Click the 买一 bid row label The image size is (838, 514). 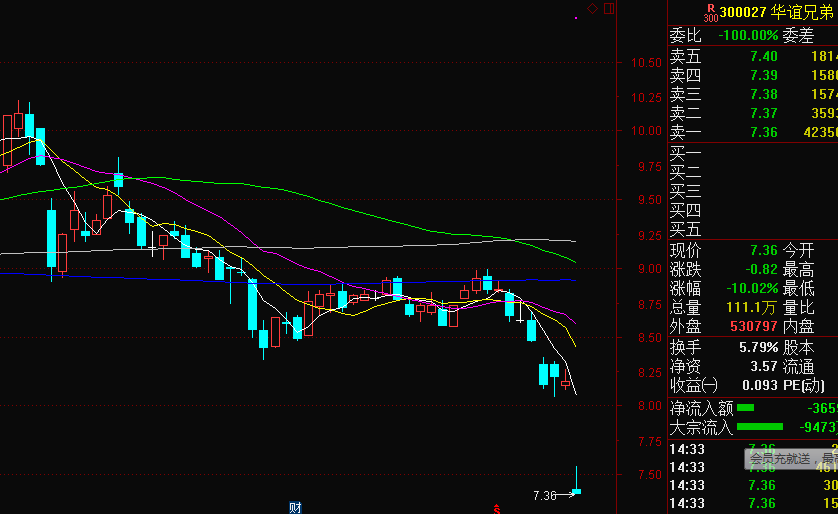(x=686, y=154)
